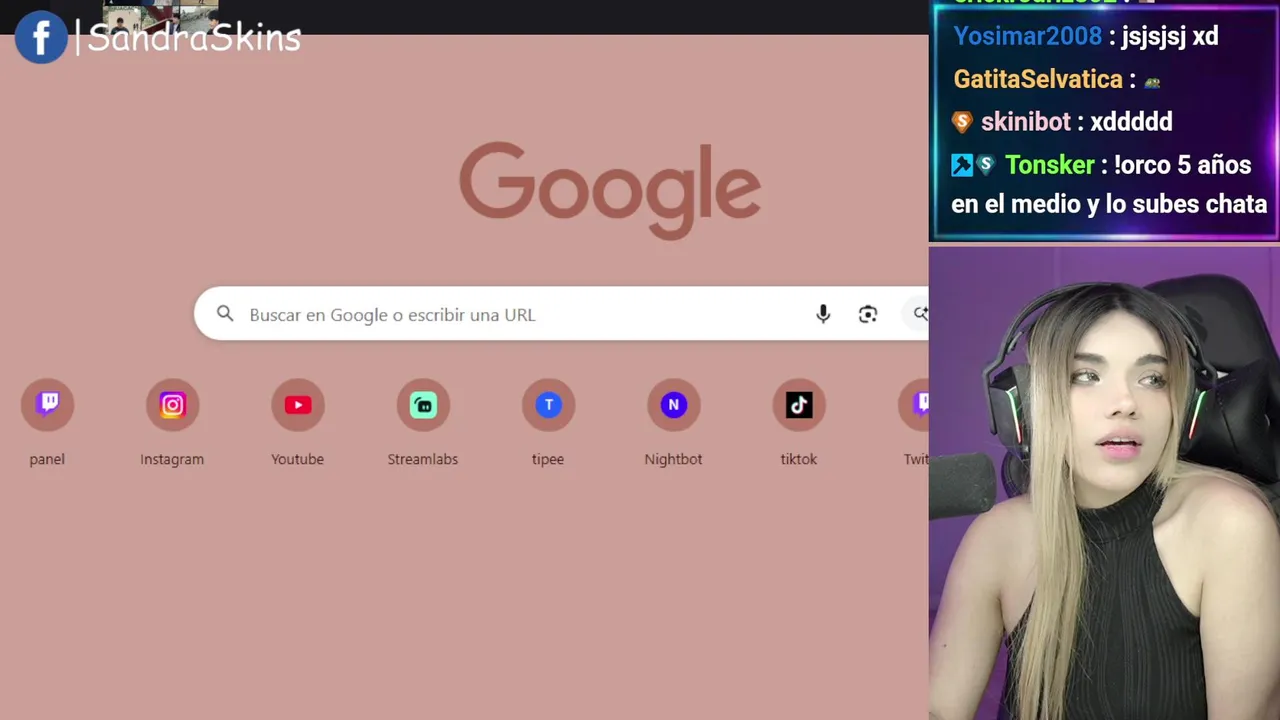Viewport: 1280px width, 720px height.
Task: Click the Facebook logo in overlay
Action: pos(41,38)
